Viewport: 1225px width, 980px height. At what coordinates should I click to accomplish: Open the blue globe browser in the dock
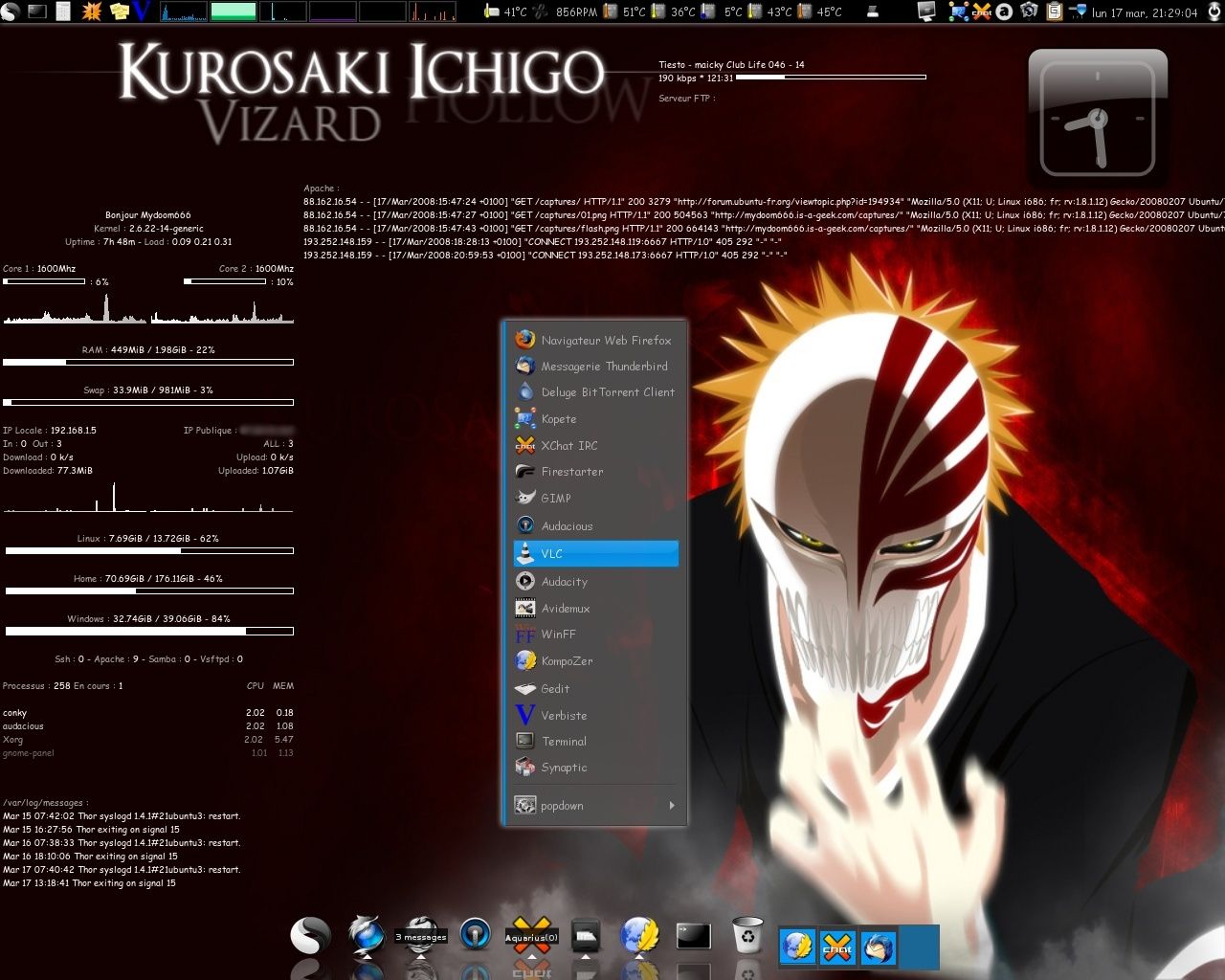(367, 933)
